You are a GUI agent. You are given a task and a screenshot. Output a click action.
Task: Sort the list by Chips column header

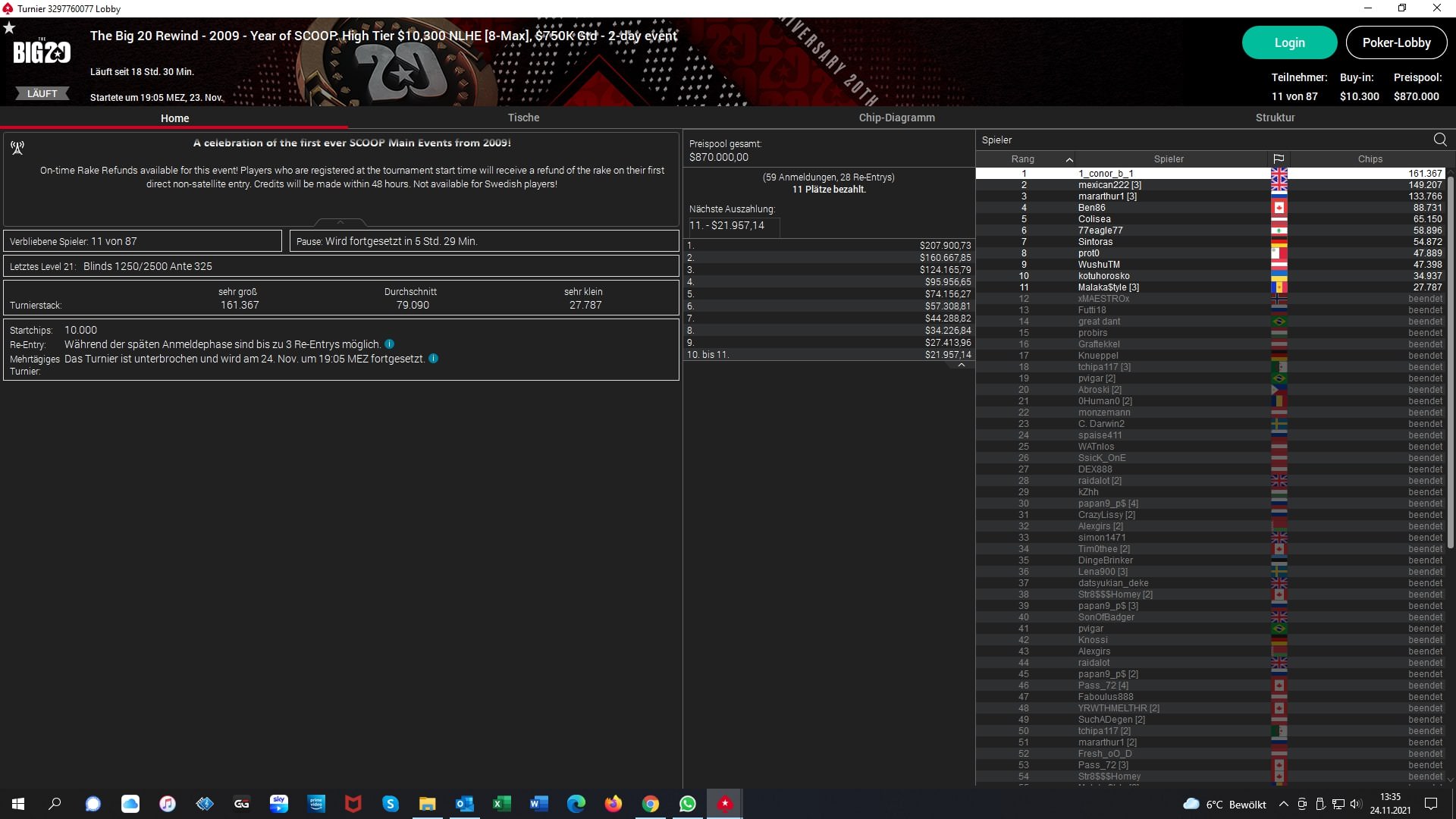[x=1370, y=159]
